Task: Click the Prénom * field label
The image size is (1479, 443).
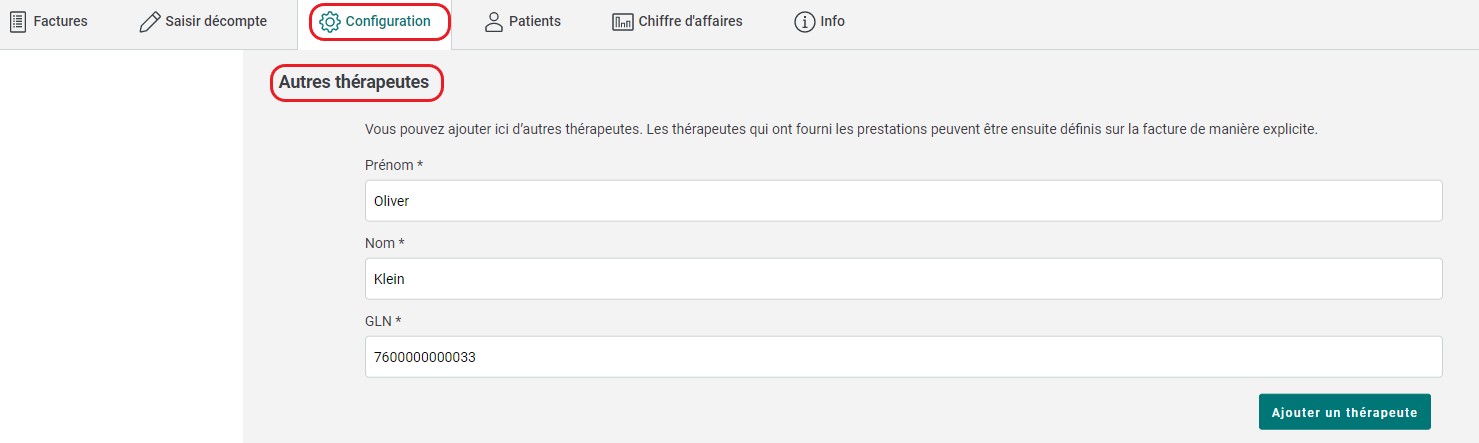Action: pyautogui.click(x=394, y=164)
